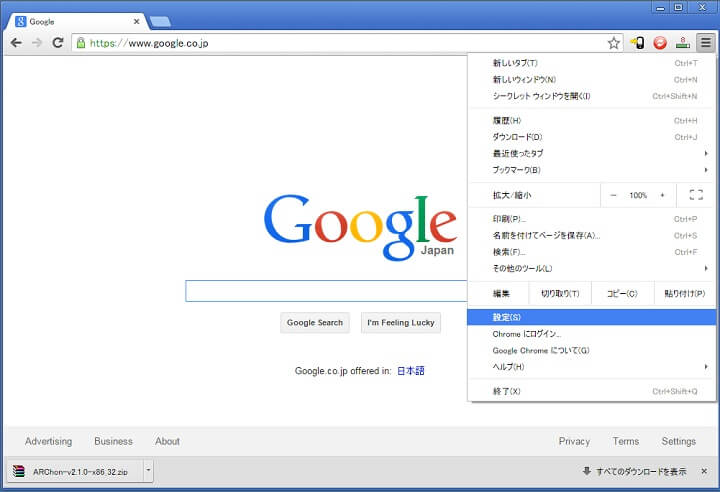This screenshot has width=720, height=492.
Task: Click the Google favicon on the tab
Action: tap(21, 21)
